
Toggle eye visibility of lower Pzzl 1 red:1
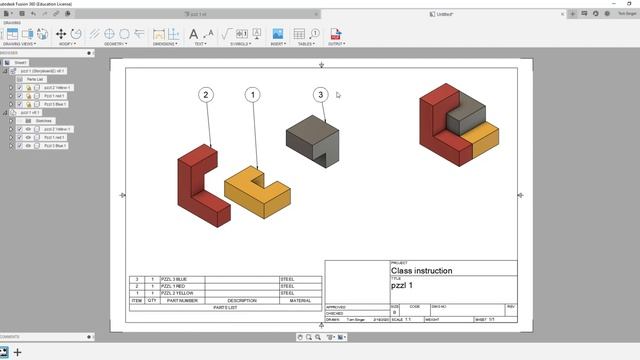point(28,138)
